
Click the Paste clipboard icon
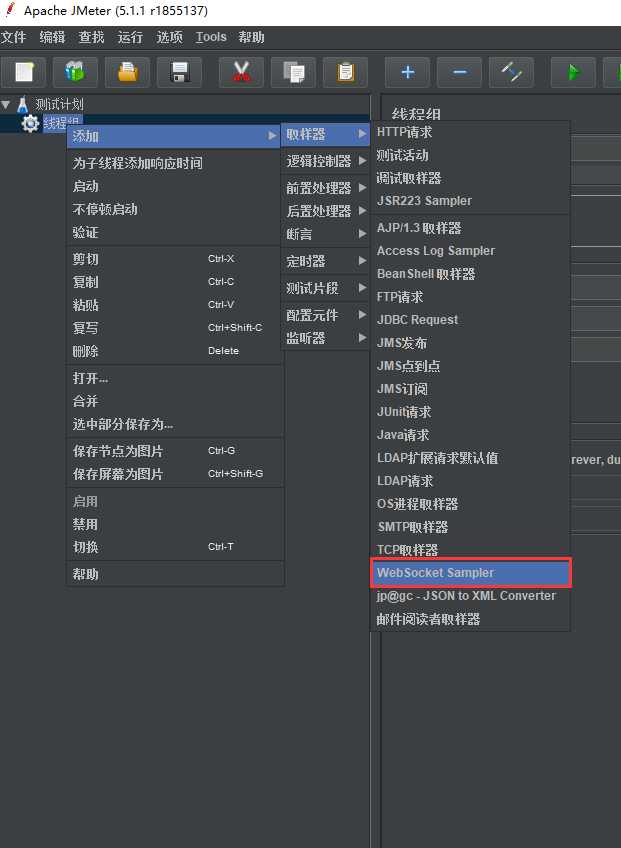pyautogui.click(x=345, y=72)
